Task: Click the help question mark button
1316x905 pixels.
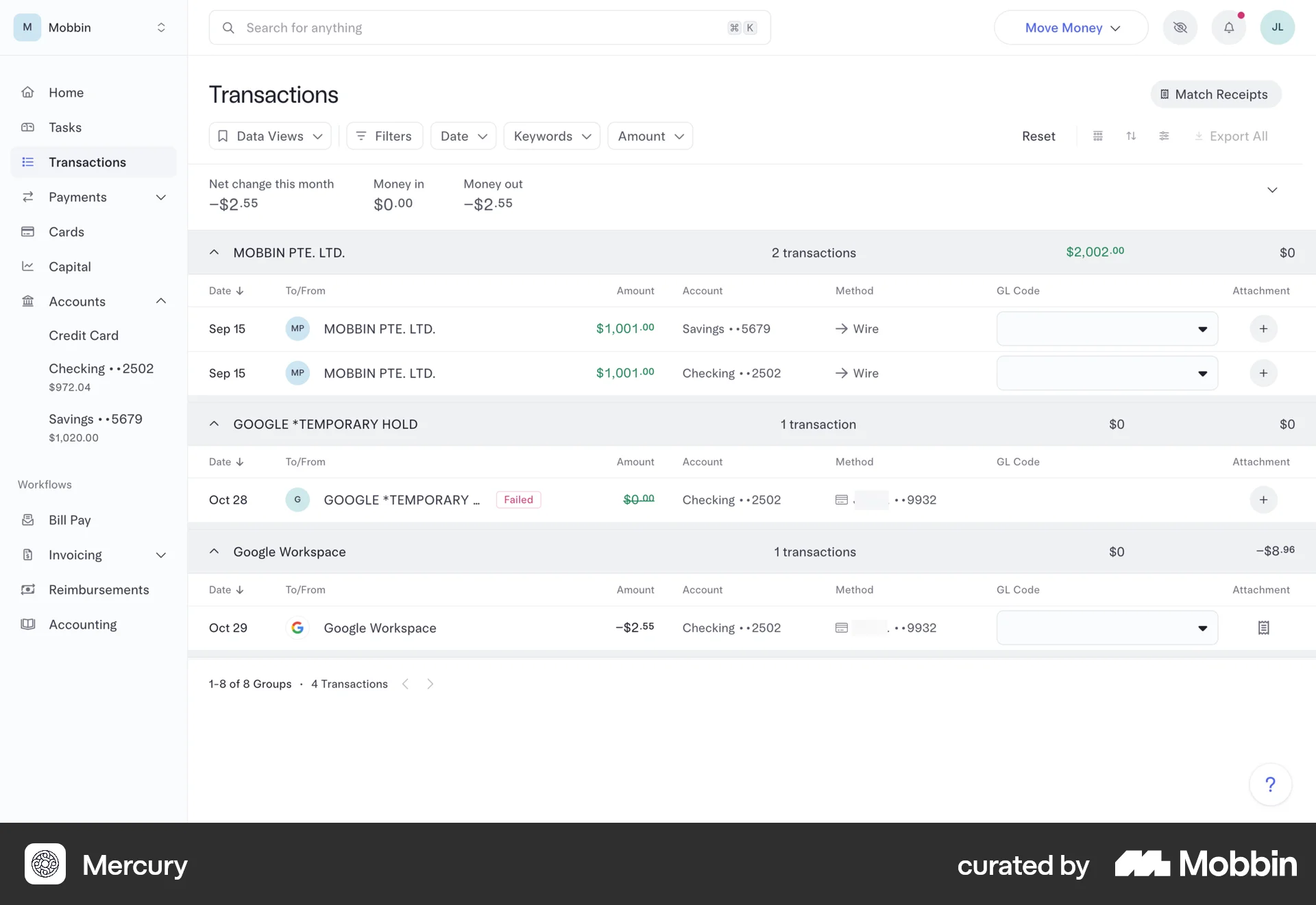Action: pyautogui.click(x=1271, y=784)
